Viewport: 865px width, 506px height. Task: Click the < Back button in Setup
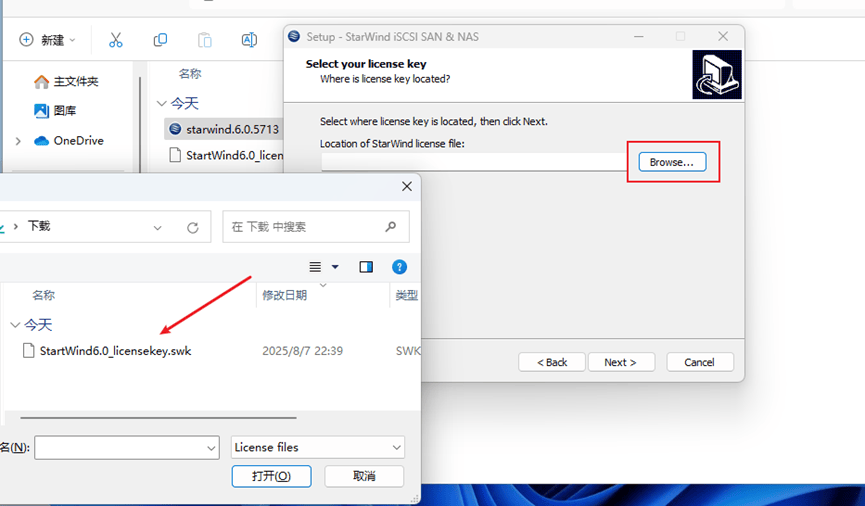[x=552, y=362]
